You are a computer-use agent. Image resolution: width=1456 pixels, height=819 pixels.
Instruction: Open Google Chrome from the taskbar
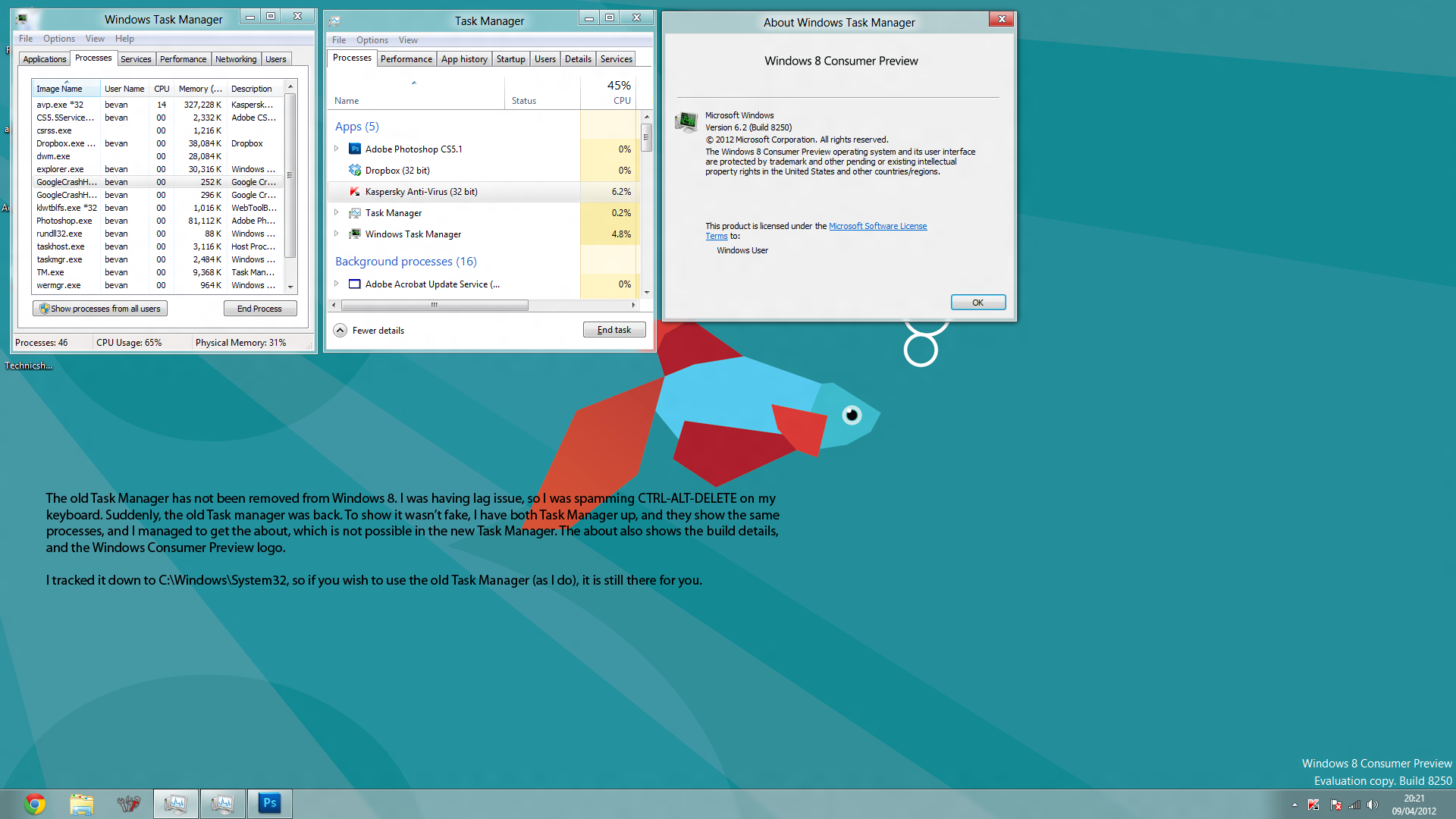(x=35, y=804)
